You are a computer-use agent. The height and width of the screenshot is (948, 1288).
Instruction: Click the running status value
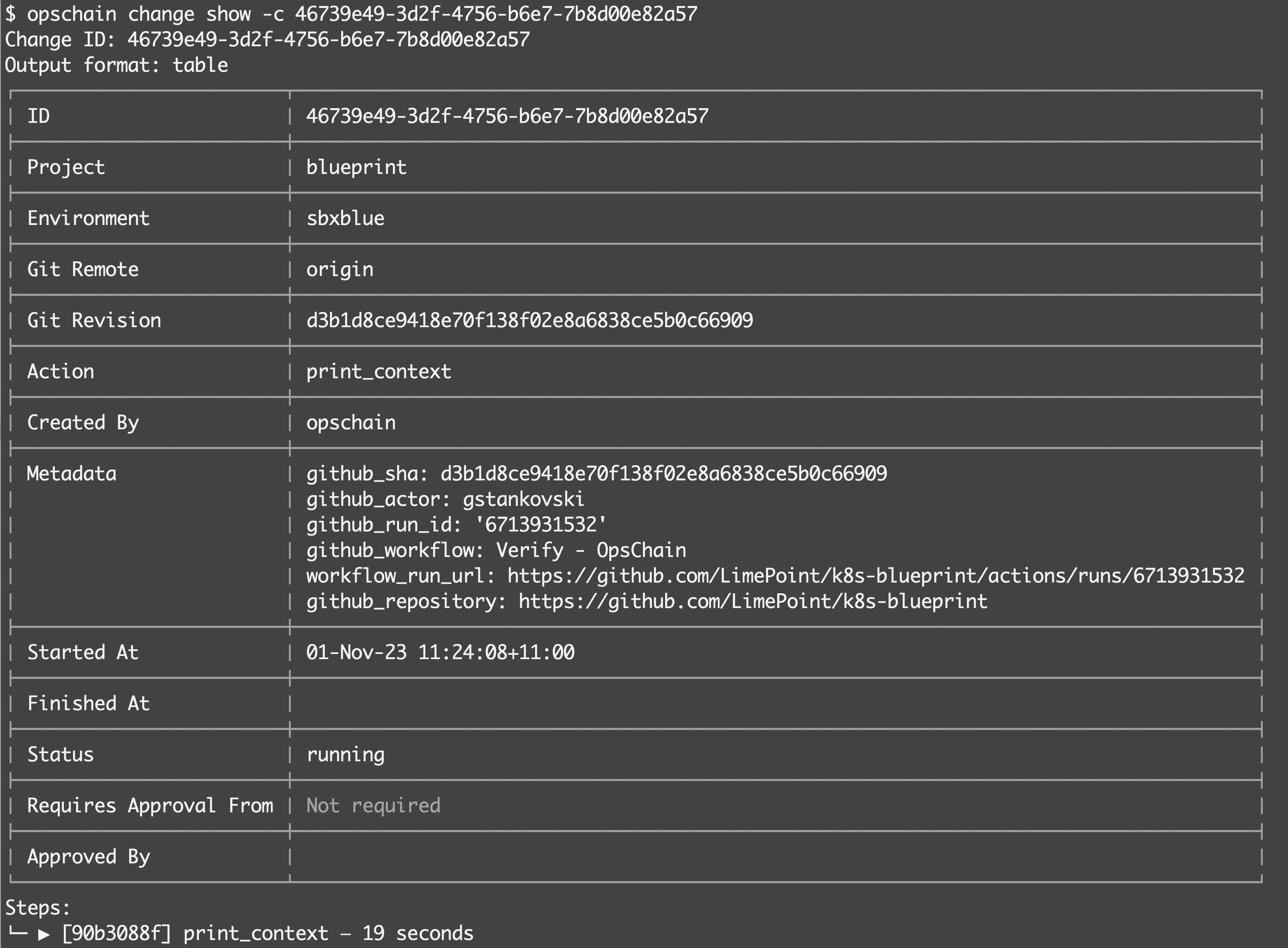346,754
